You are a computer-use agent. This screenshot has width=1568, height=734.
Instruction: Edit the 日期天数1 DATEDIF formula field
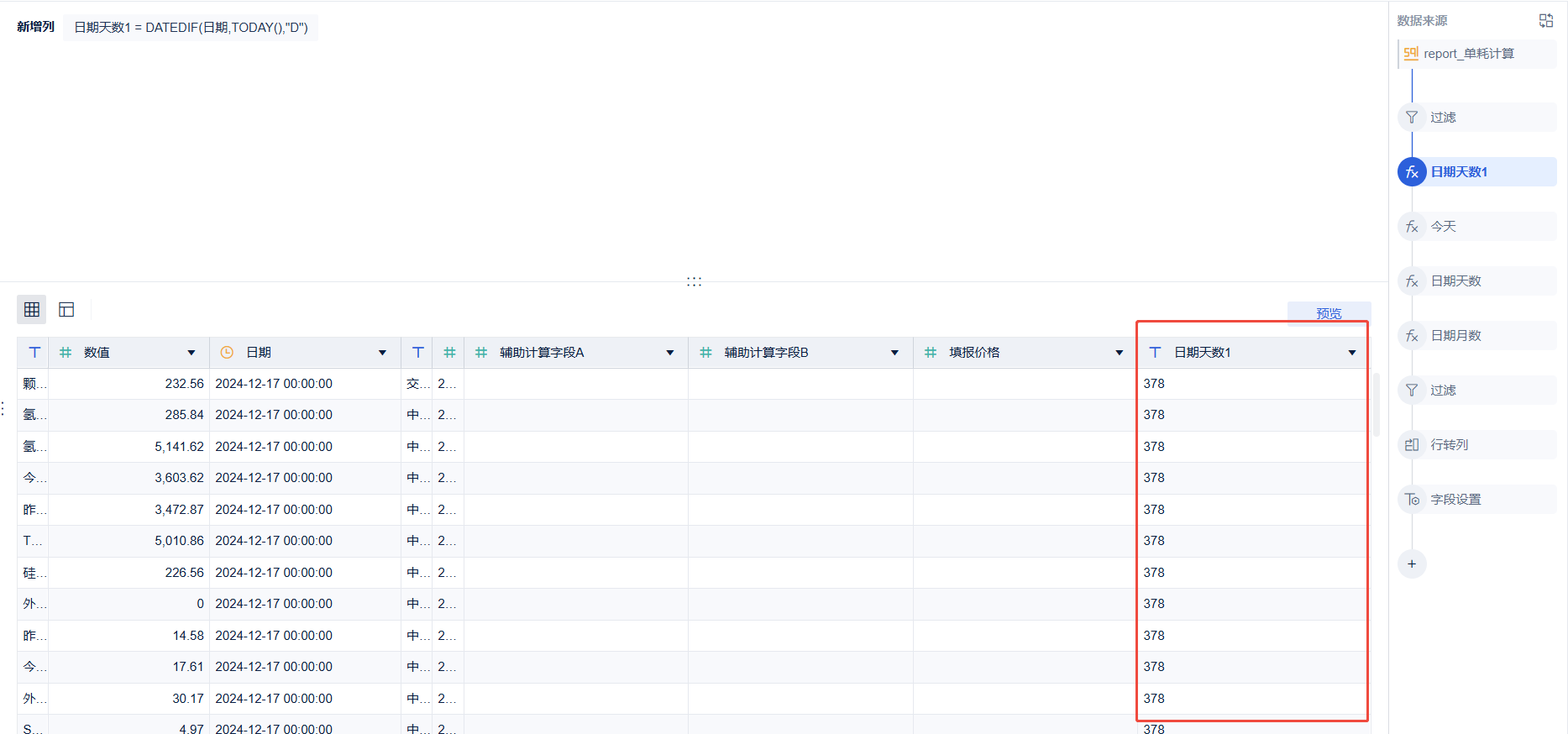(191, 27)
